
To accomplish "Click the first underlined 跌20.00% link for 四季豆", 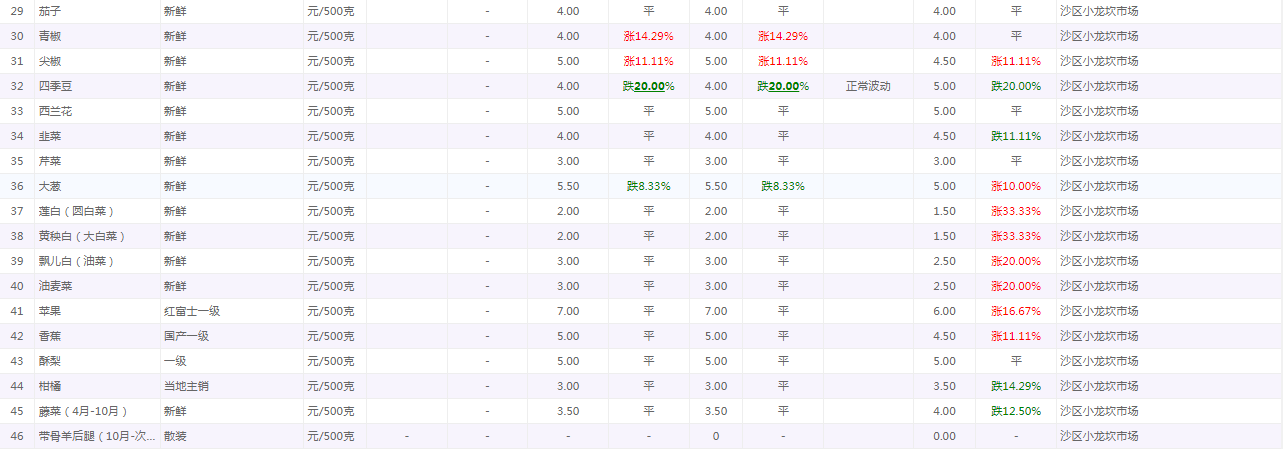I will coord(648,86).
